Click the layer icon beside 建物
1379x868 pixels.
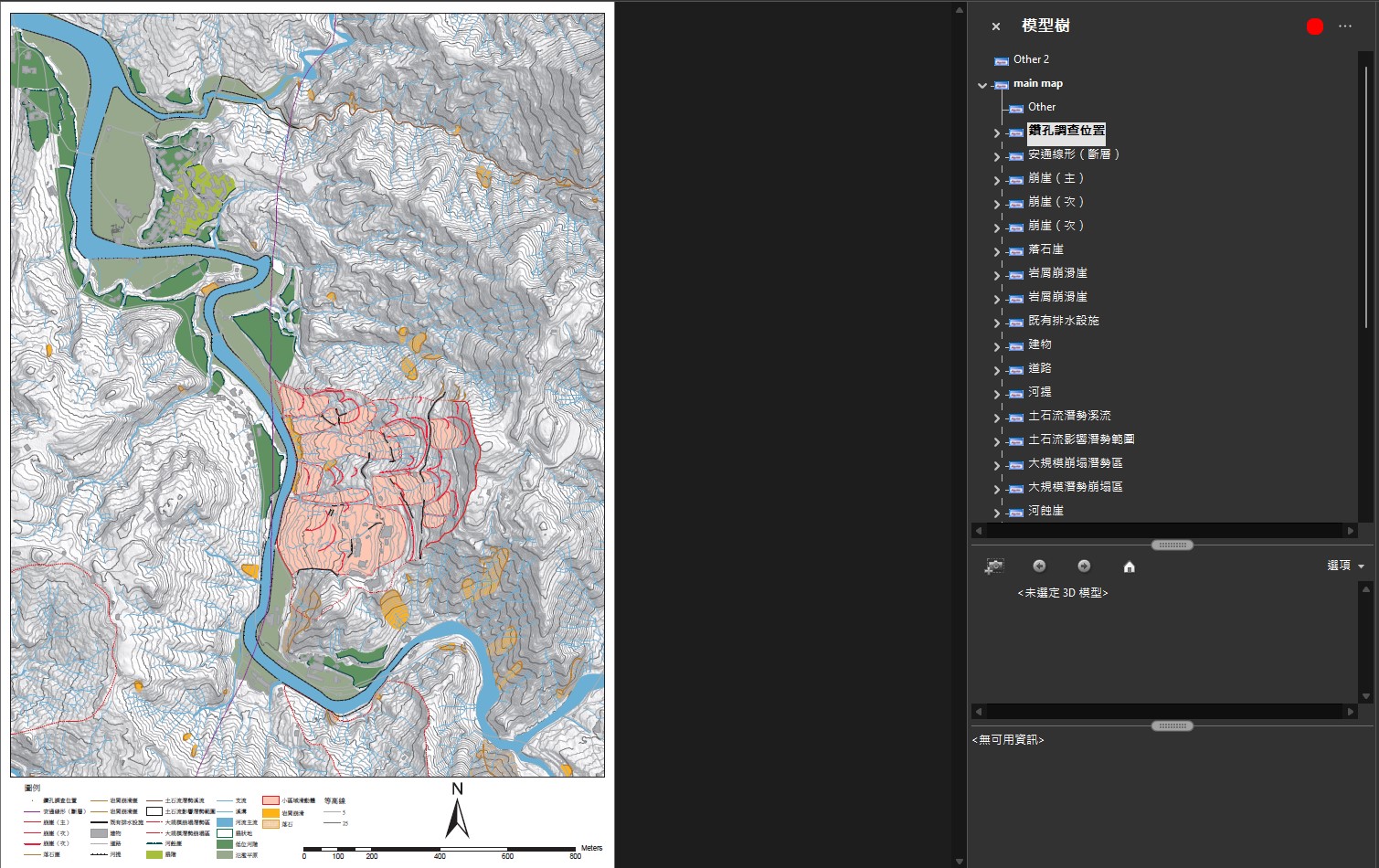1016,345
